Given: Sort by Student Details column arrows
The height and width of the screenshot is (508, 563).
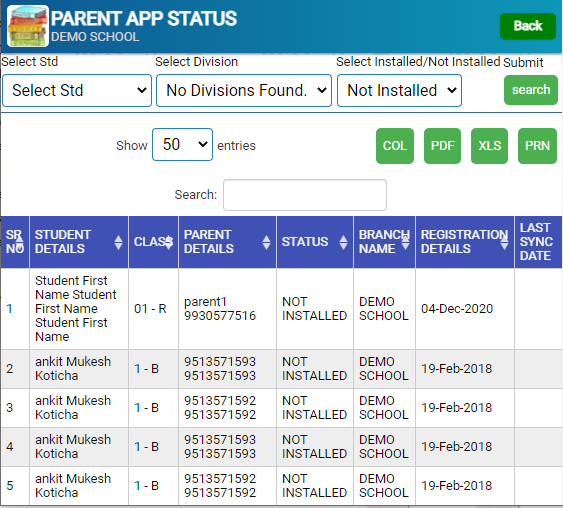Looking at the screenshot, I should point(118,242).
